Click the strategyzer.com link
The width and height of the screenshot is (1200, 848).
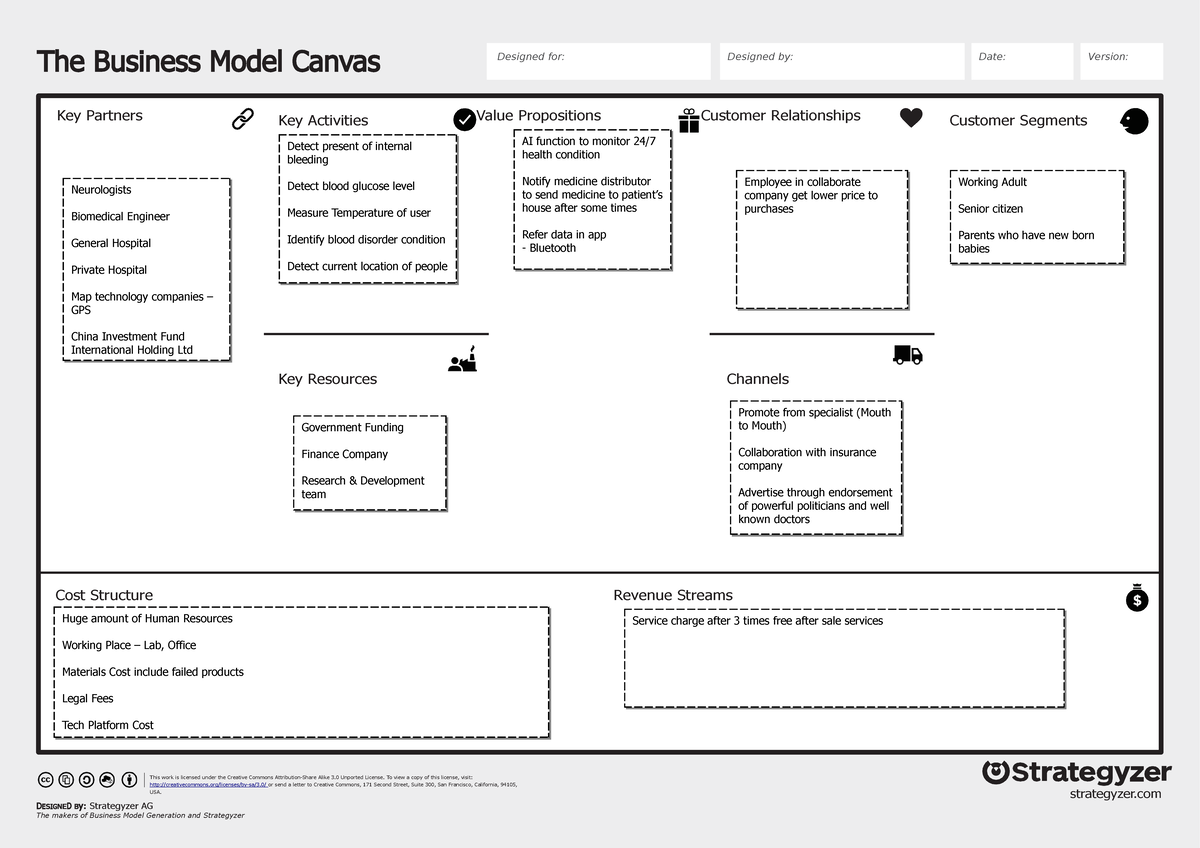[1117, 793]
